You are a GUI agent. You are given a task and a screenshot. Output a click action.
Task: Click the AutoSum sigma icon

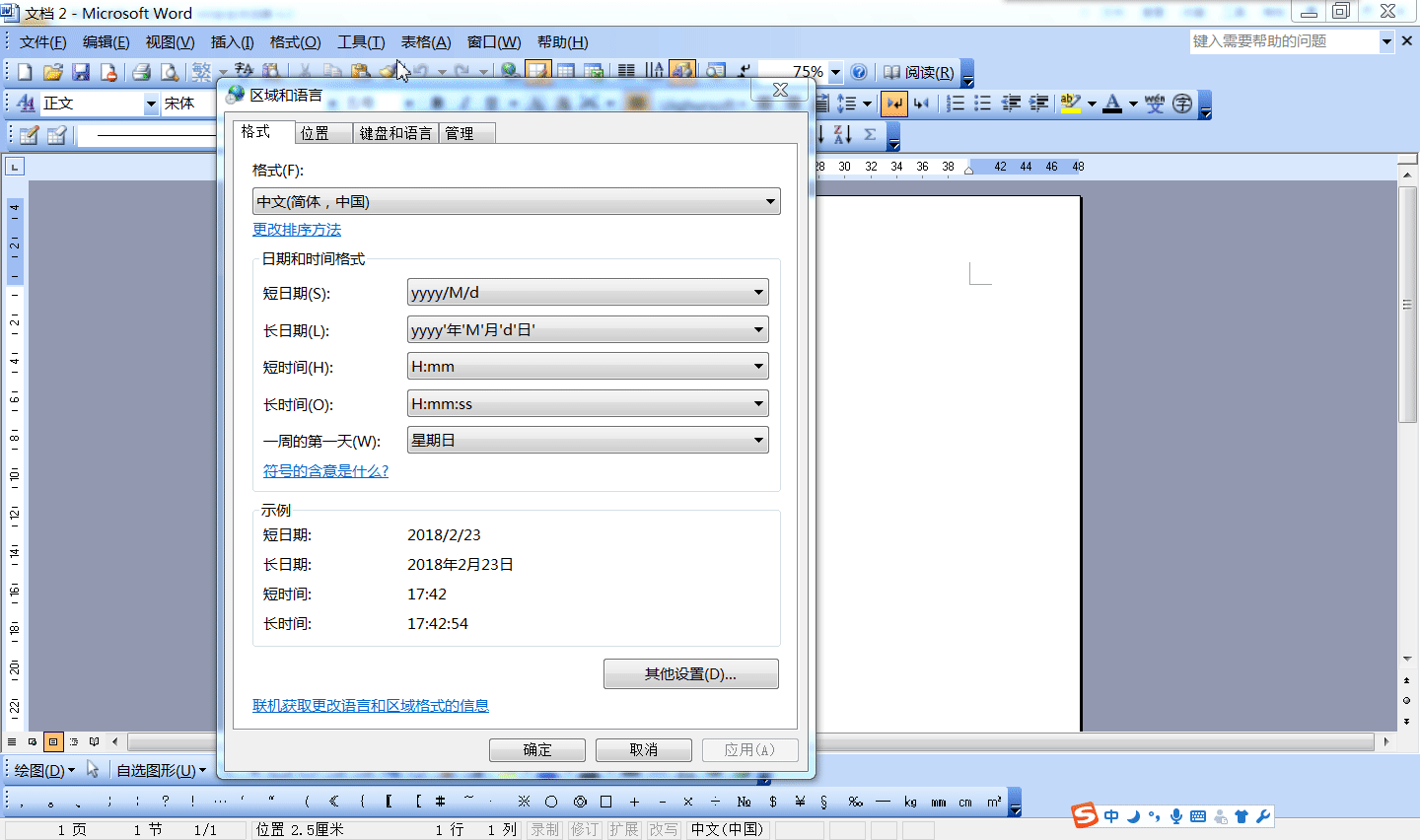click(x=870, y=135)
